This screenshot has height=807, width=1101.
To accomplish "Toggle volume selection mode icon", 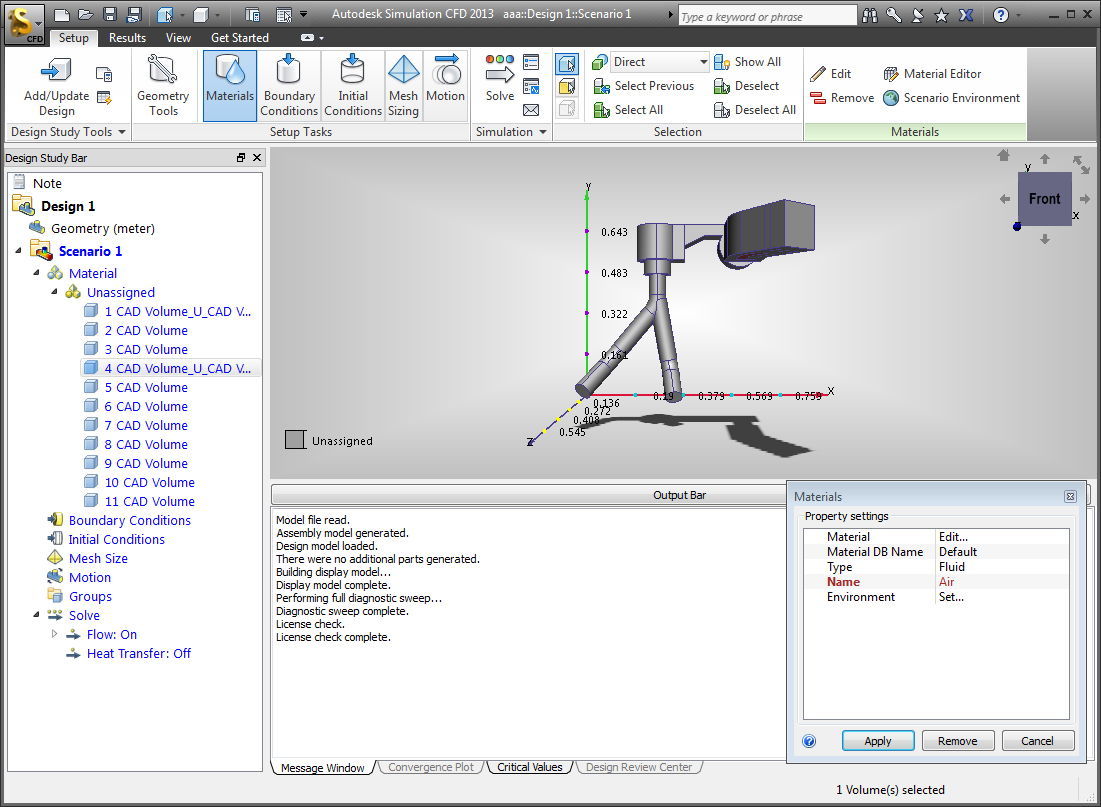I will [x=567, y=64].
